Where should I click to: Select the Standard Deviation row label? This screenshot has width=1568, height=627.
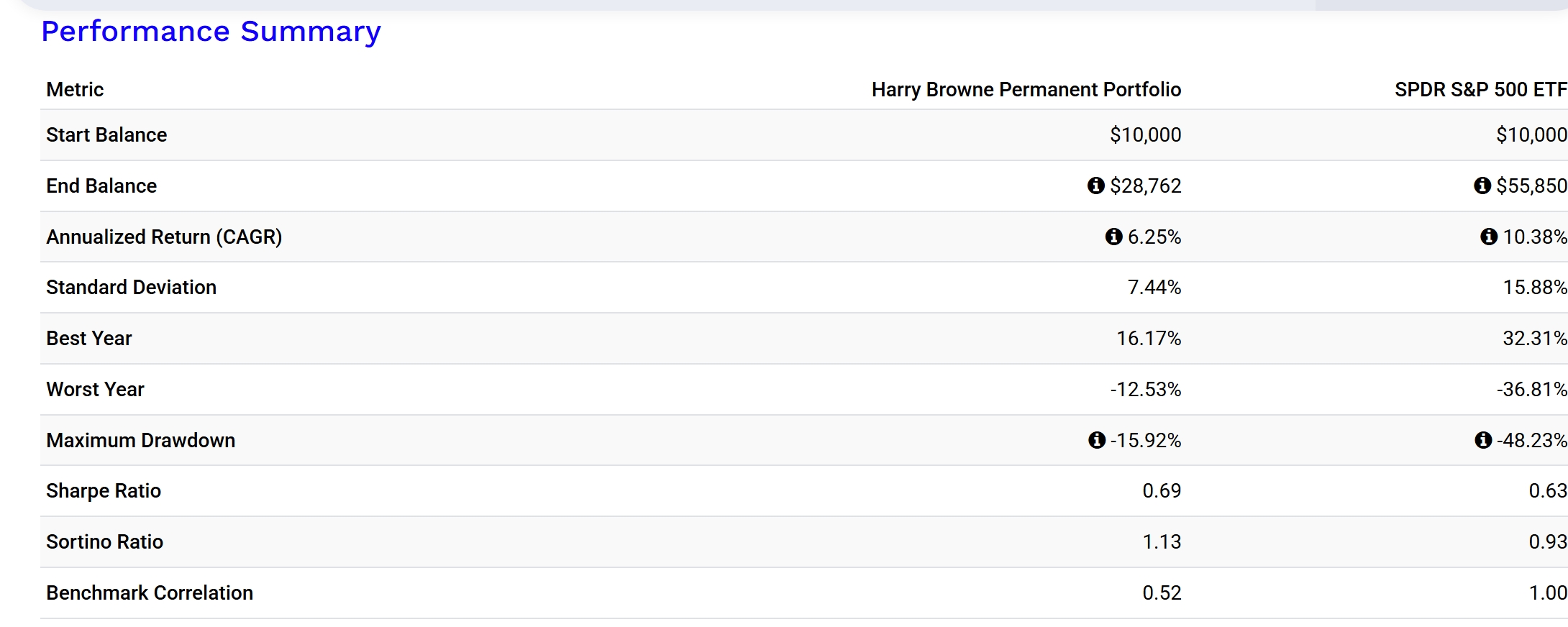coord(131,288)
